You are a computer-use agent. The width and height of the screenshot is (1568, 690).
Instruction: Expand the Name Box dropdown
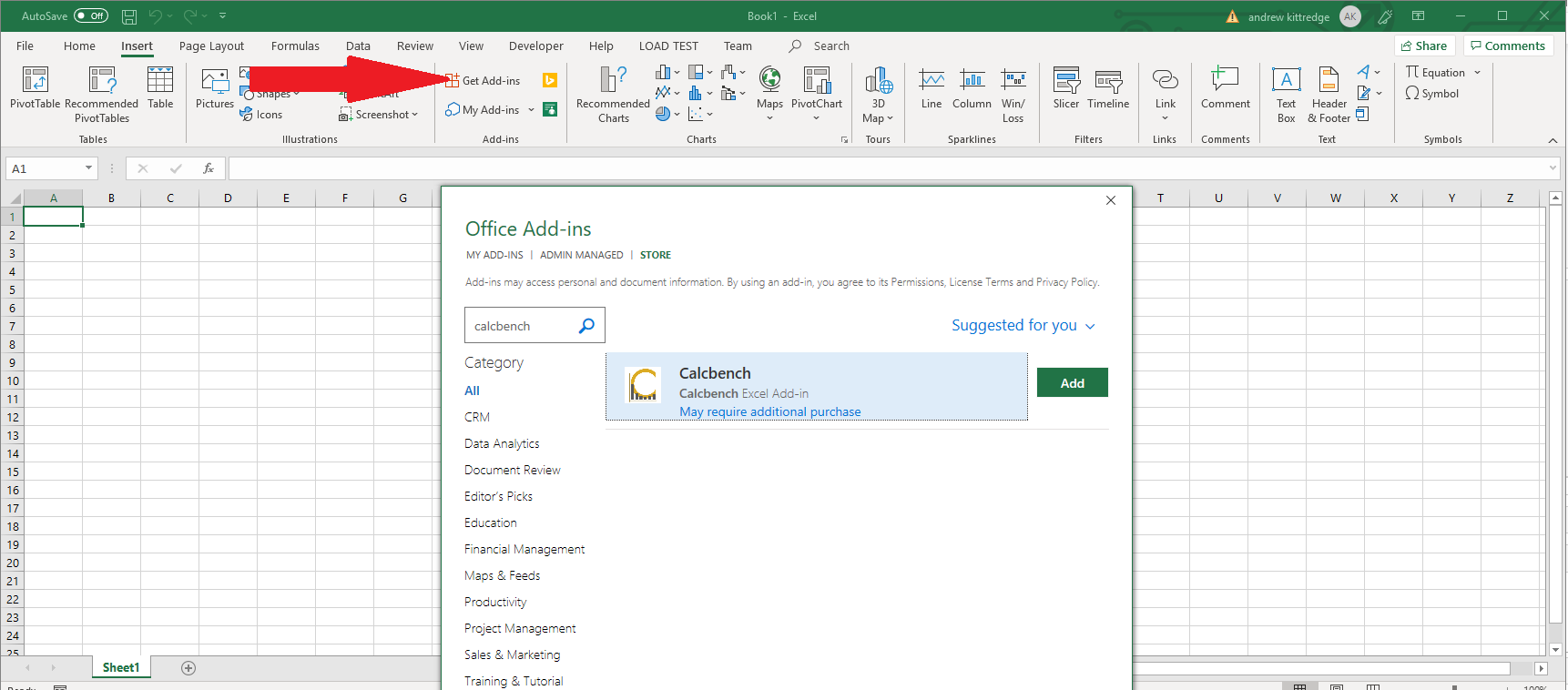88,168
